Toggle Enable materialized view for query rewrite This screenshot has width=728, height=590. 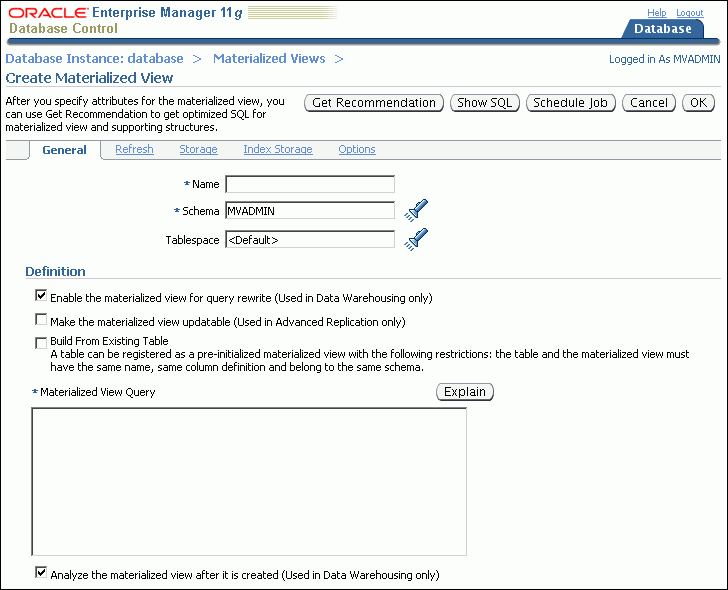point(41,296)
